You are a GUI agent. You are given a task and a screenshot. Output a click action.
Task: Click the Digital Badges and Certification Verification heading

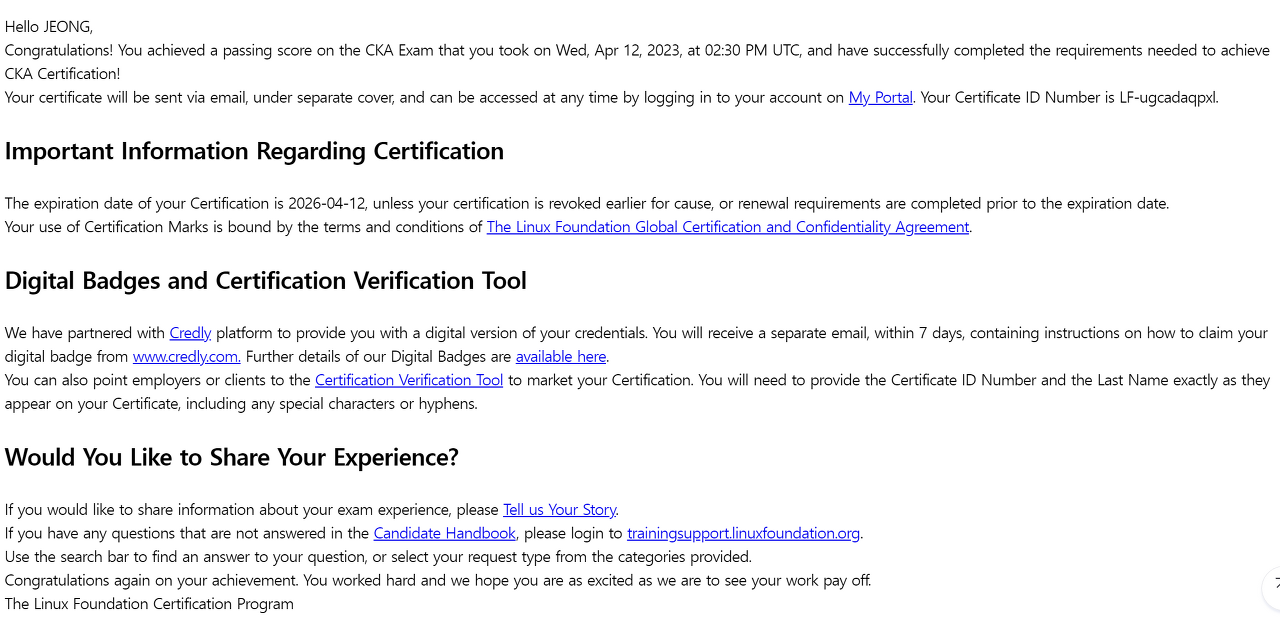(266, 280)
